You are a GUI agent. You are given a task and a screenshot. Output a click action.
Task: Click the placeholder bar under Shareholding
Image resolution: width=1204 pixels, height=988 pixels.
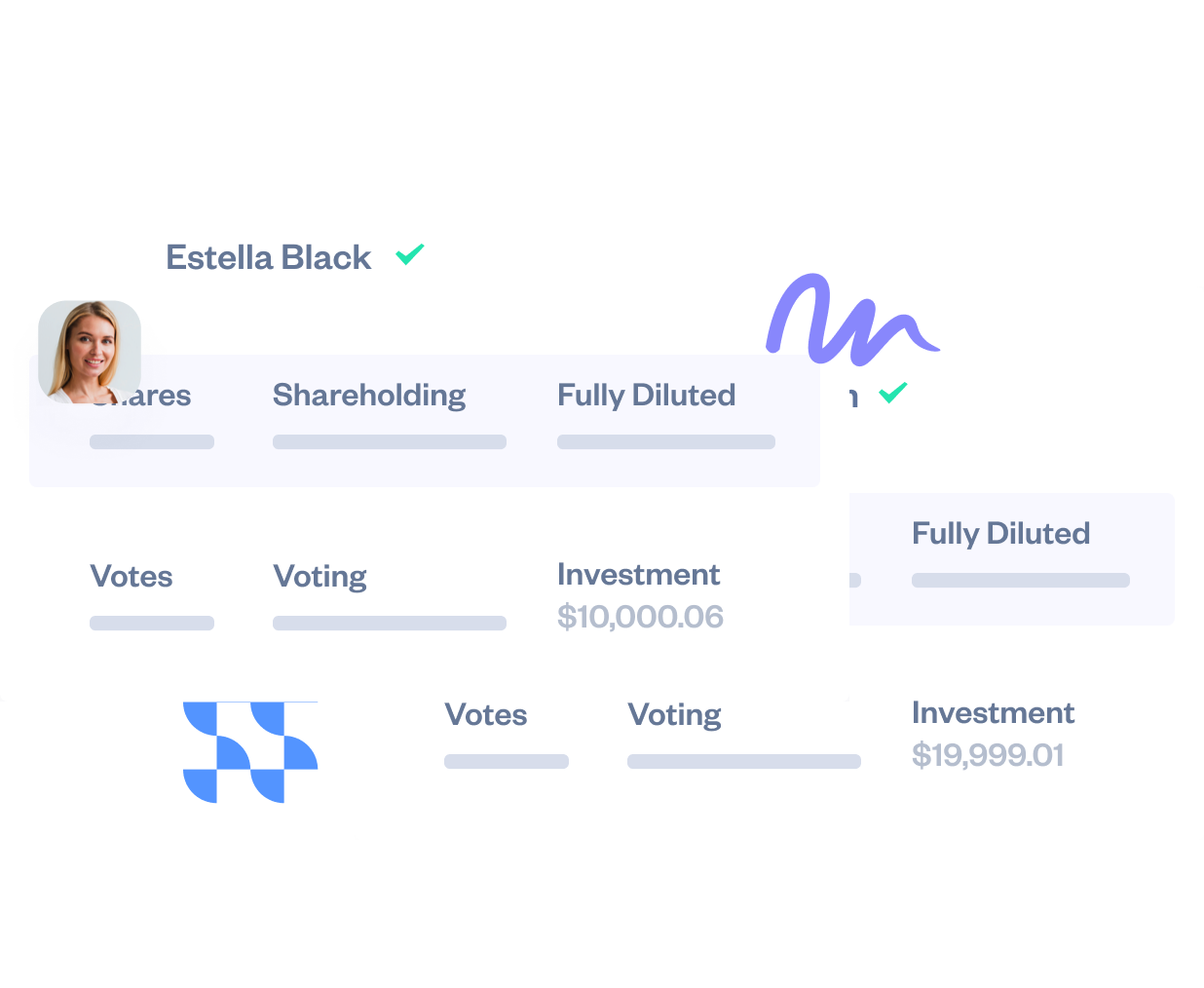point(390,442)
